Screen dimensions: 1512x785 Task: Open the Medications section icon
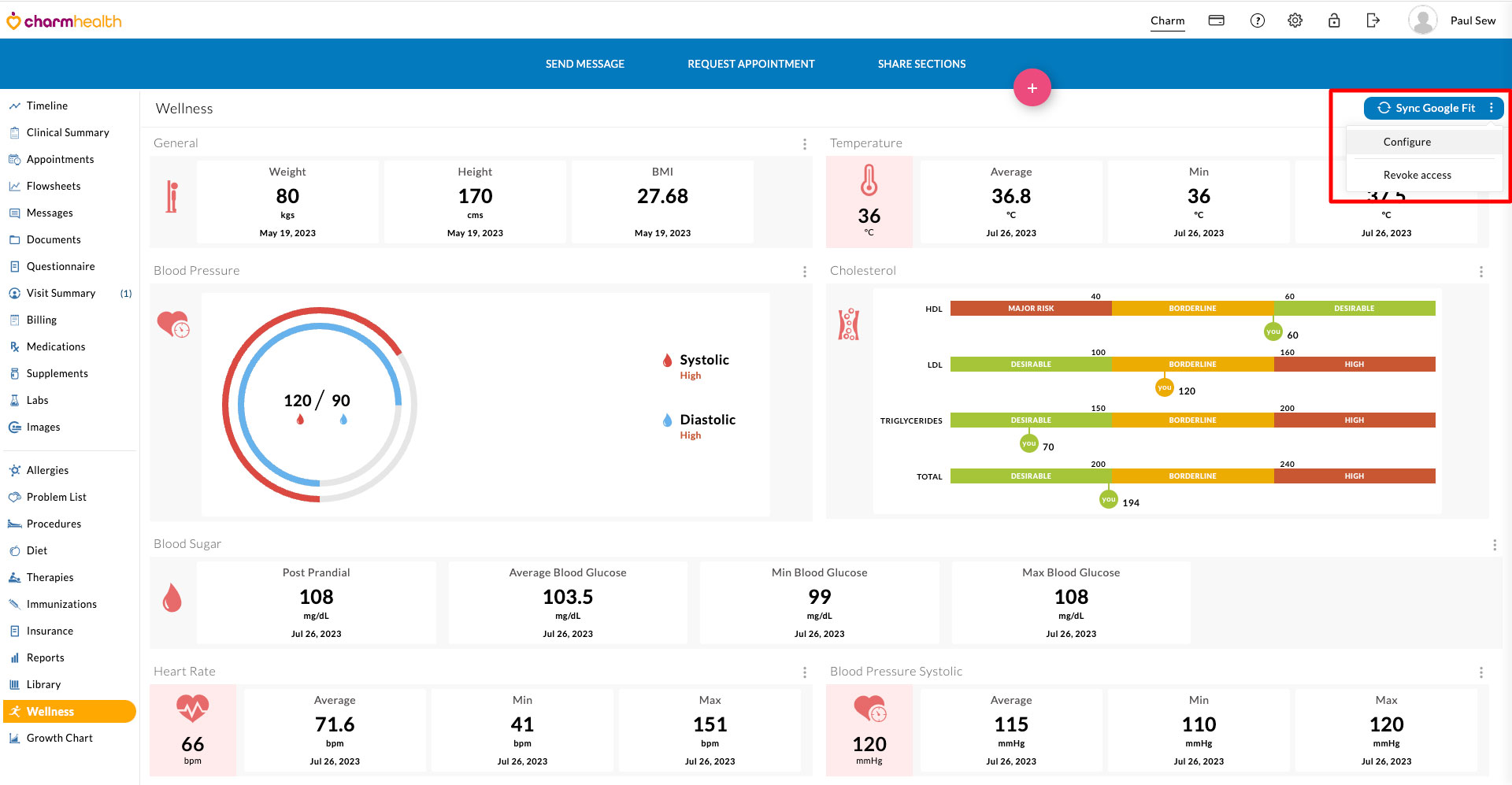coord(15,346)
